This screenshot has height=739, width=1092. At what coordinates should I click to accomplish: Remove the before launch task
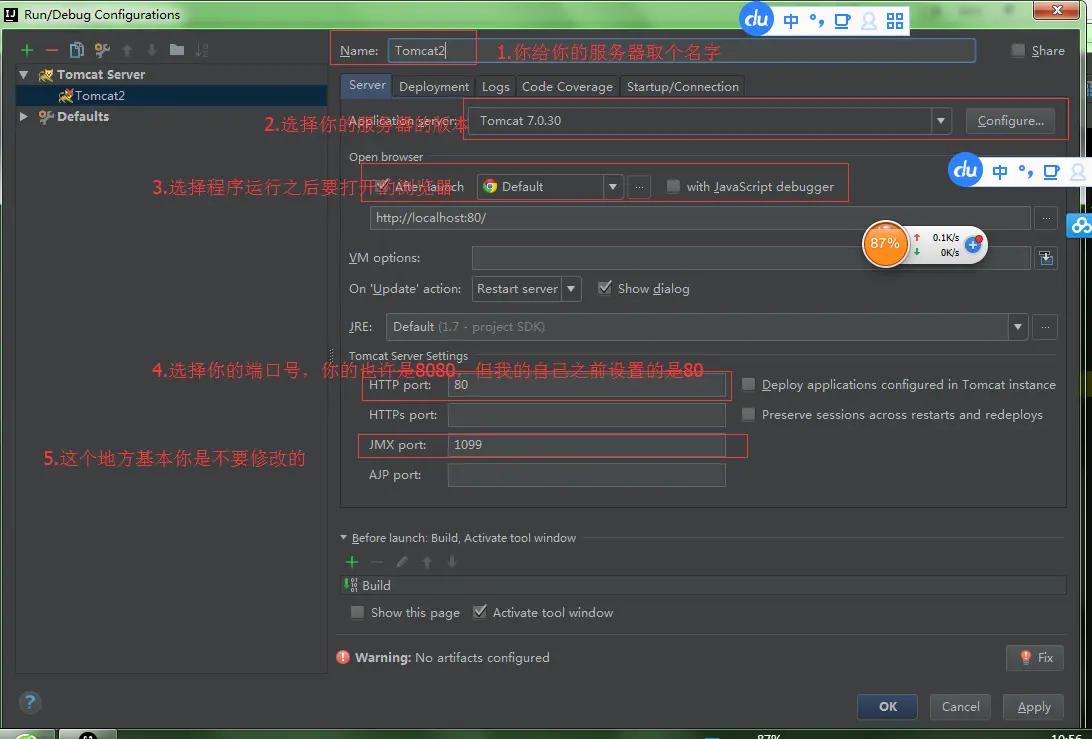click(x=377, y=562)
